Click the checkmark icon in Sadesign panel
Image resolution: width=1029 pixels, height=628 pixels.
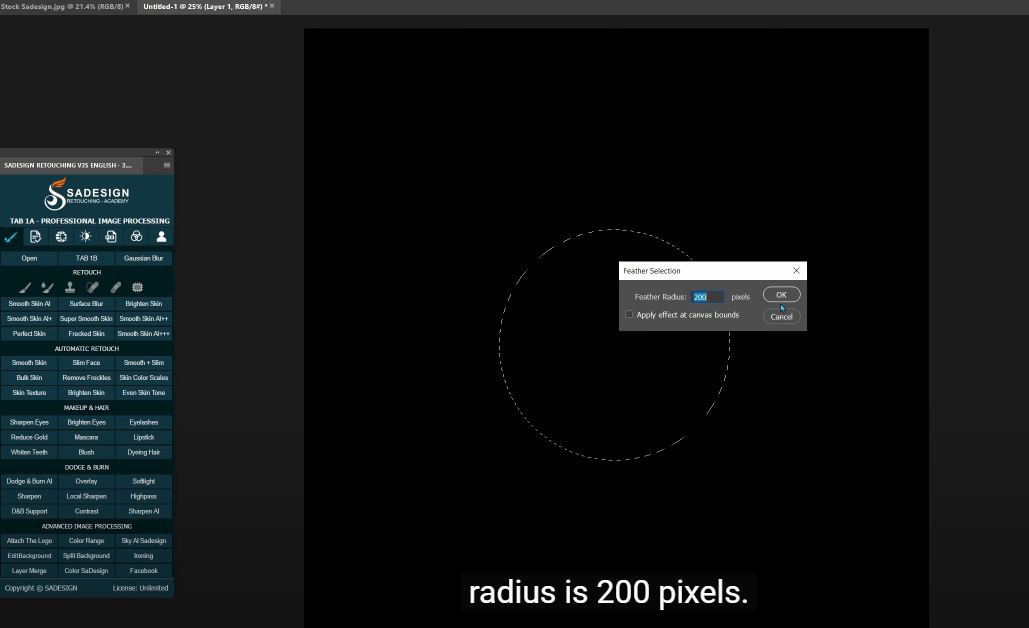click(x=11, y=237)
